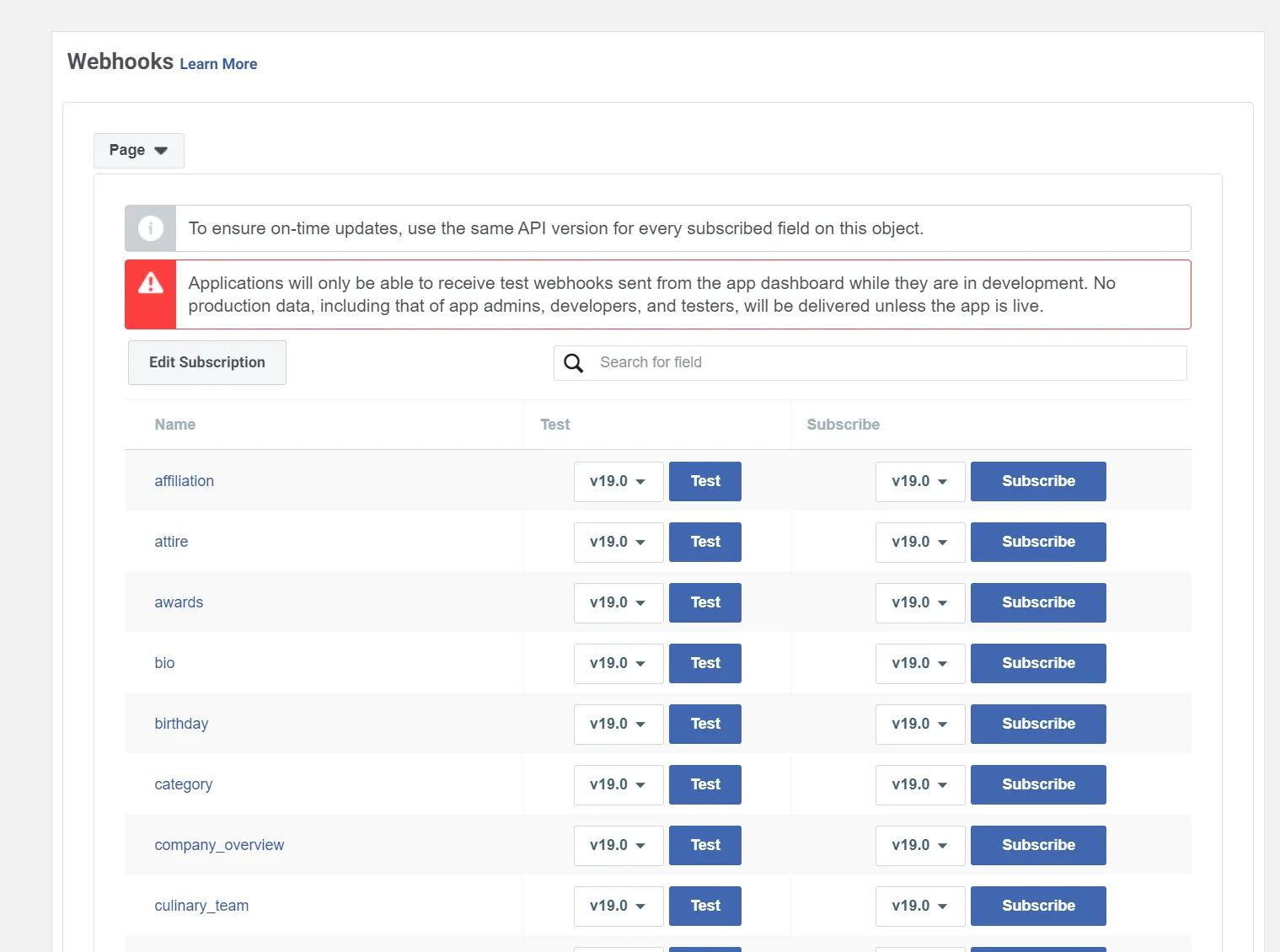
Task: Open category test version dropdown
Action: pyautogui.click(x=619, y=785)
